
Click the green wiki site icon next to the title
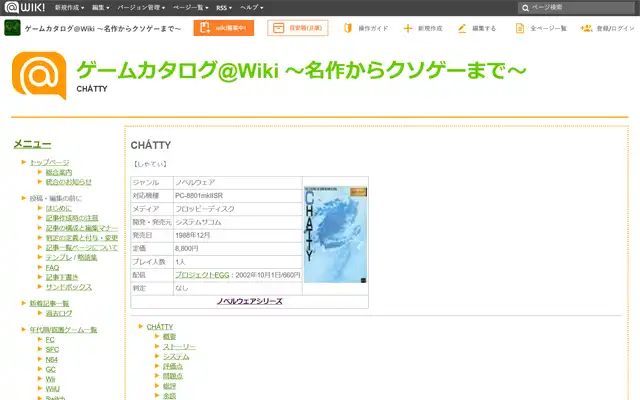coord(12,28)
